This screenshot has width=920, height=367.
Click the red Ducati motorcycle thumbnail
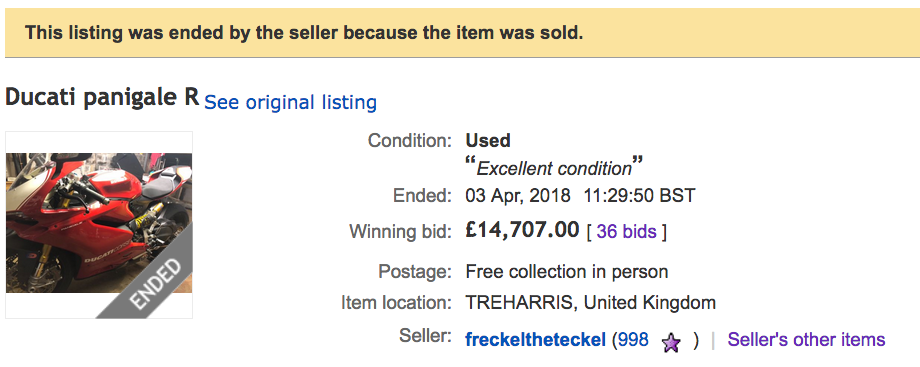point(99,224)
